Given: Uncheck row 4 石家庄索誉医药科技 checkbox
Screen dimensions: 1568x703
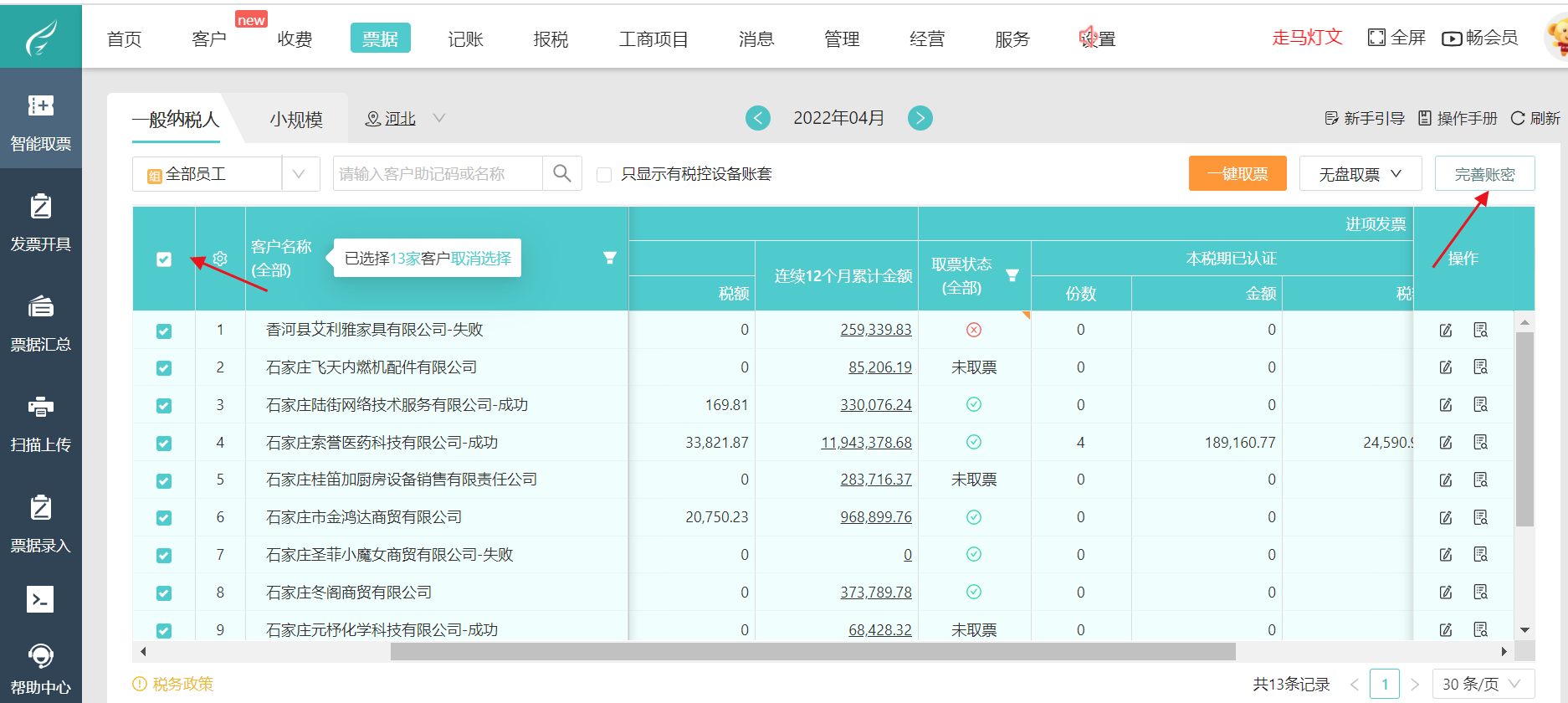Looking at the screenshot, I should pyautogui.click(x=164, y=444).
